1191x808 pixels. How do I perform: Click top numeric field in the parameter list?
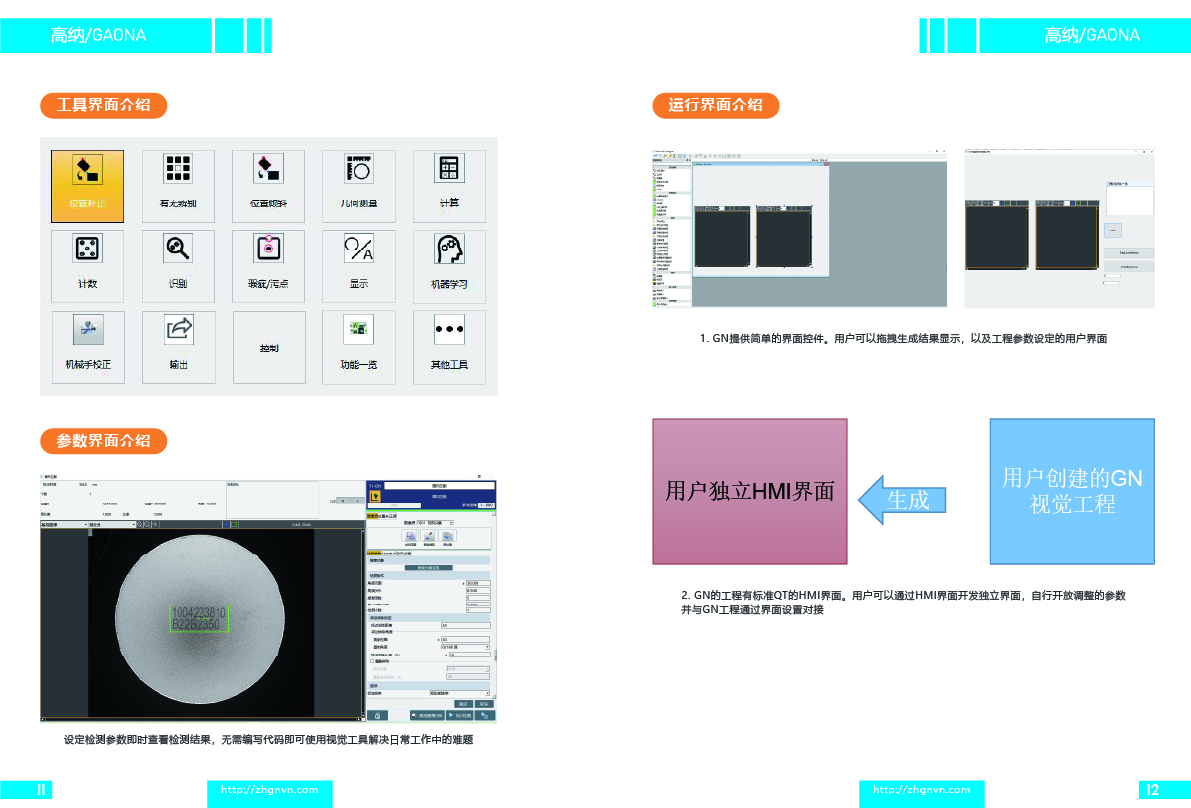tap(478, 583)
